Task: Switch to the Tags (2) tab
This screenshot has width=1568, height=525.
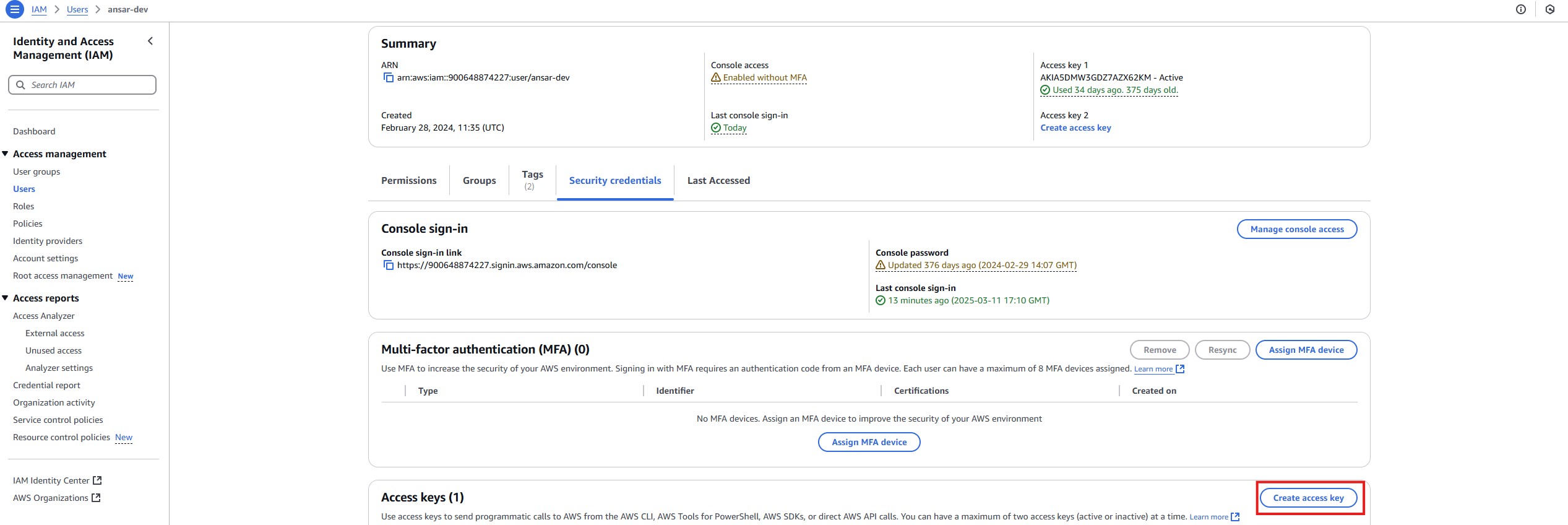Action: tap(532, 180)
